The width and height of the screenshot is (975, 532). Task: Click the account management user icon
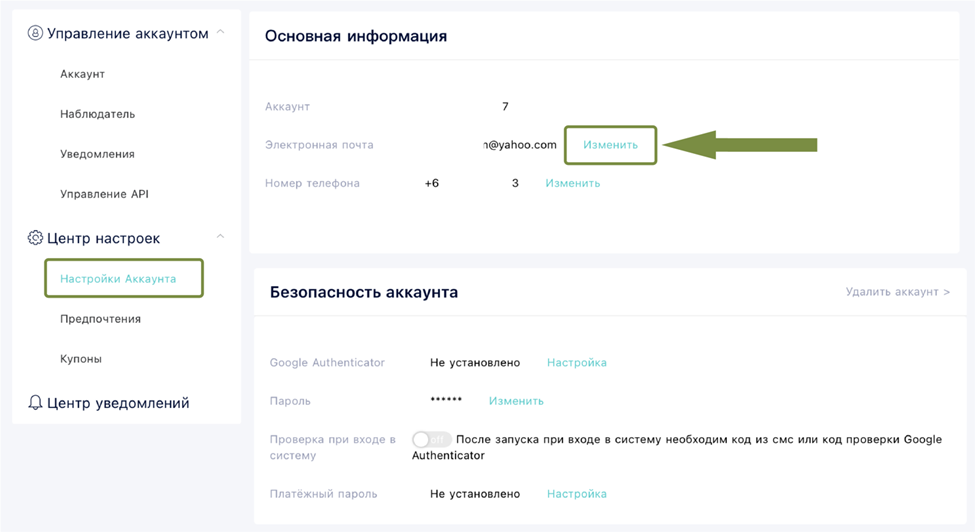[36, 34]
